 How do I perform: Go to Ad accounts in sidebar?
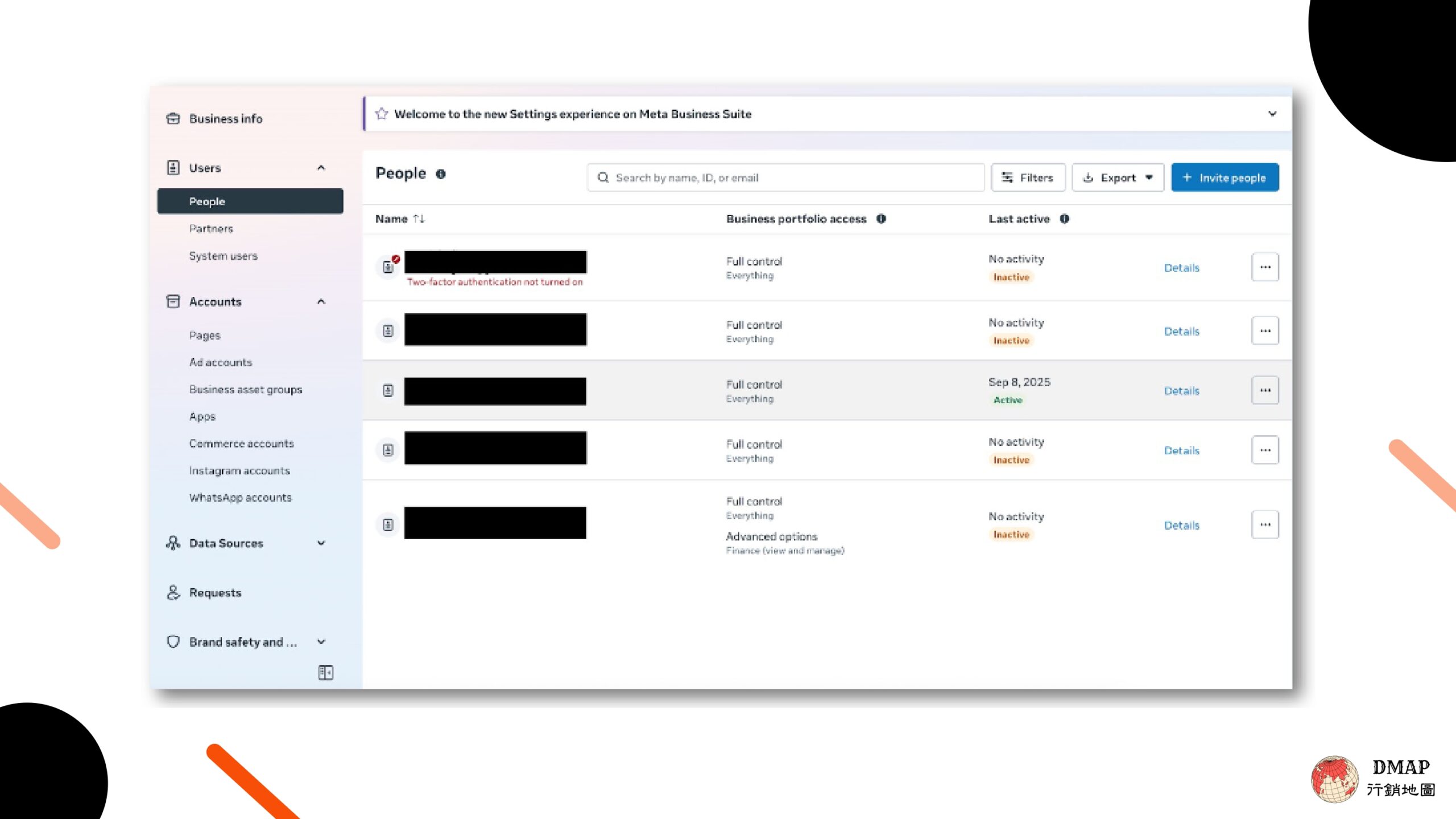point(221,362)
